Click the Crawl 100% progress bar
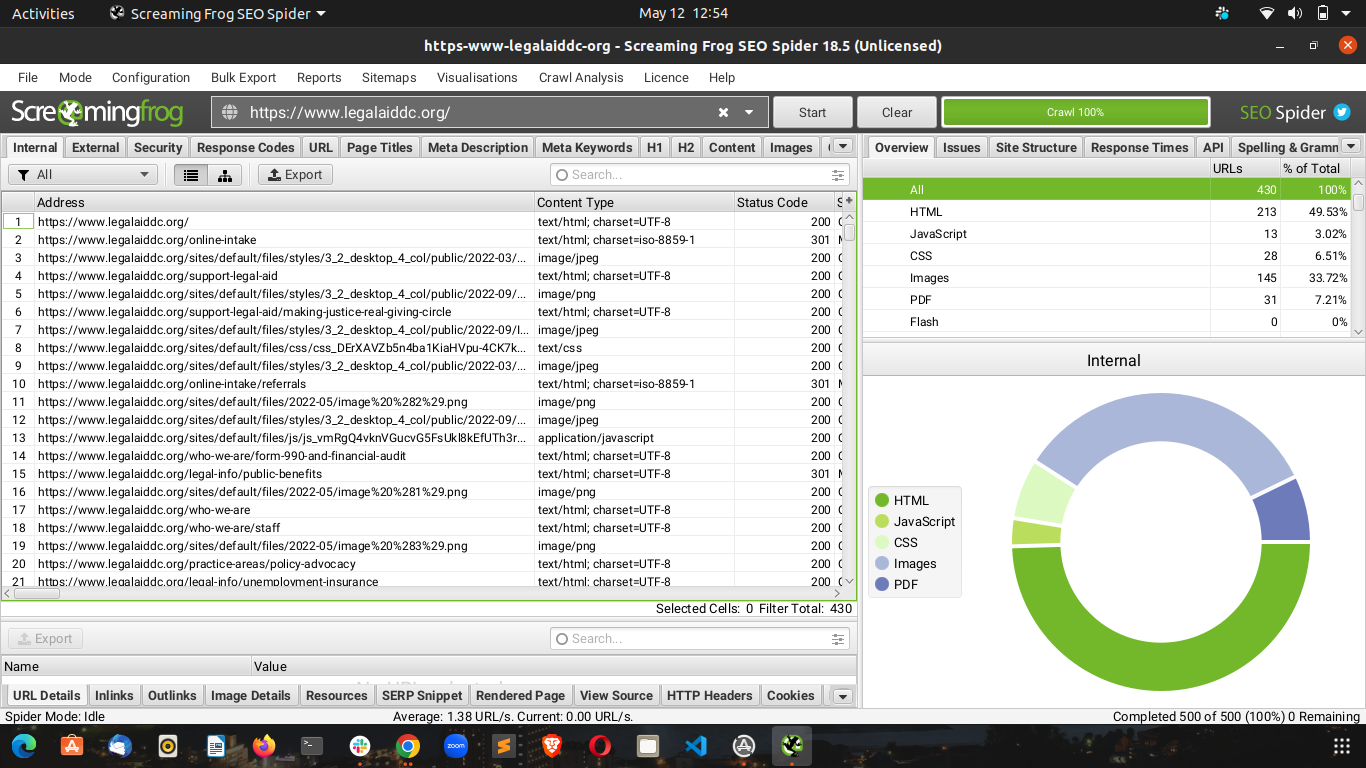 click(1076, 112)
